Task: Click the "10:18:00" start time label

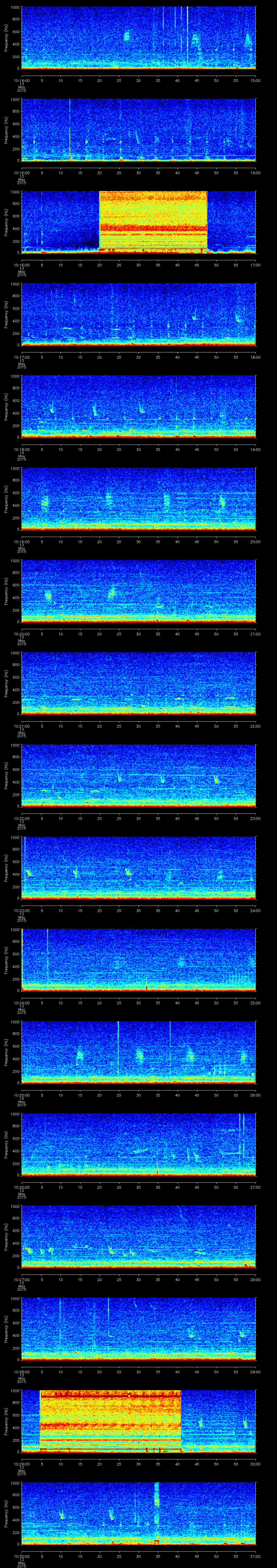Action: (21, 449)
